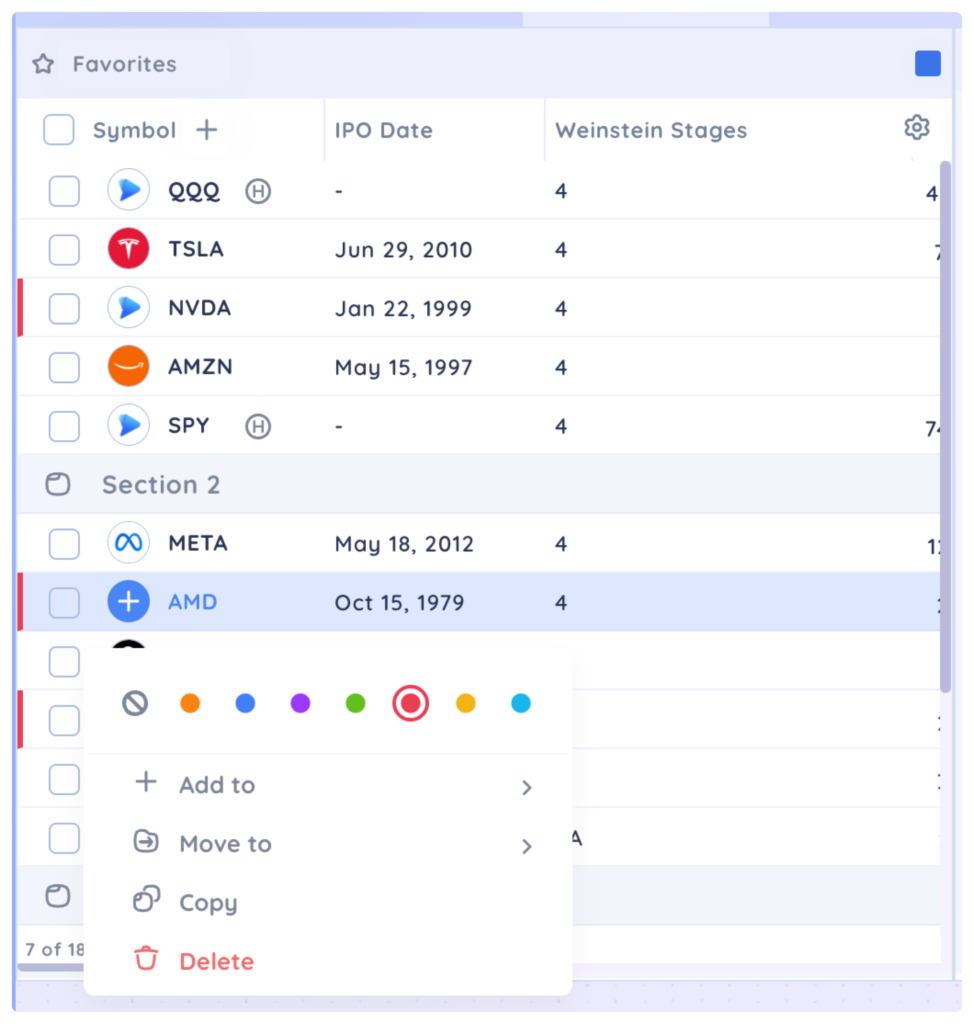Viewport: 974px width, 1024px height.
Task: Click the Tesla logo in TSLA row
Action: pos(129,249)
